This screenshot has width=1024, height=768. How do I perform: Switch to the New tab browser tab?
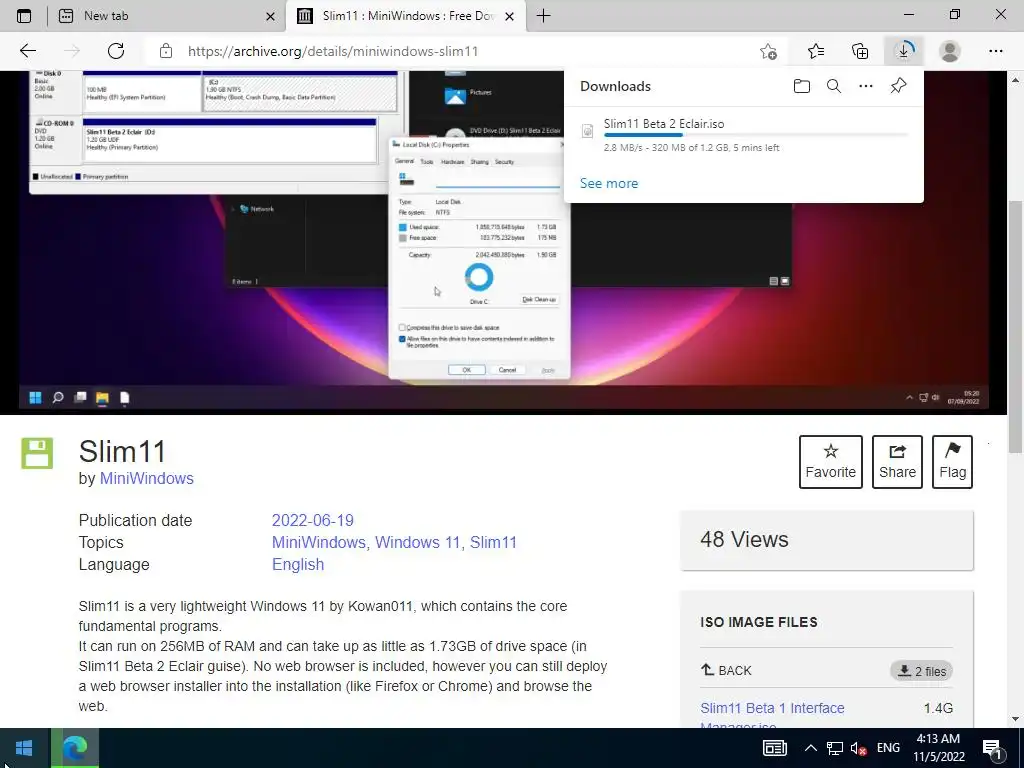click(x=168, y=16)
